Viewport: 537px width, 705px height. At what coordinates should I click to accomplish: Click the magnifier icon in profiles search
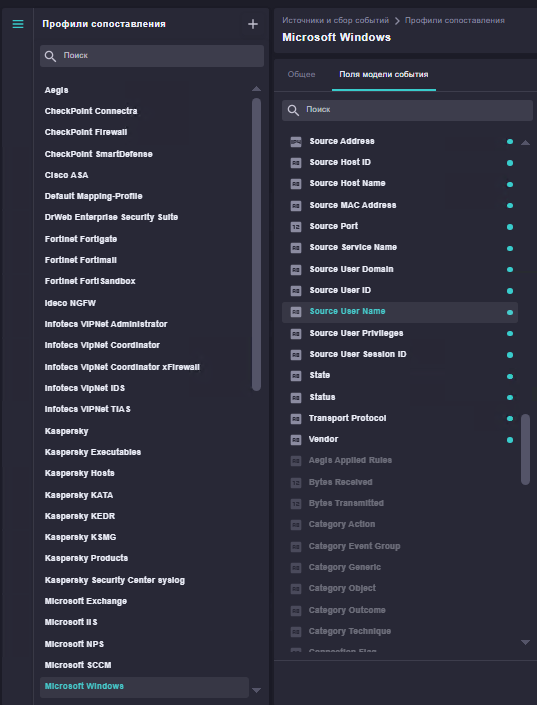coord(50,56)
